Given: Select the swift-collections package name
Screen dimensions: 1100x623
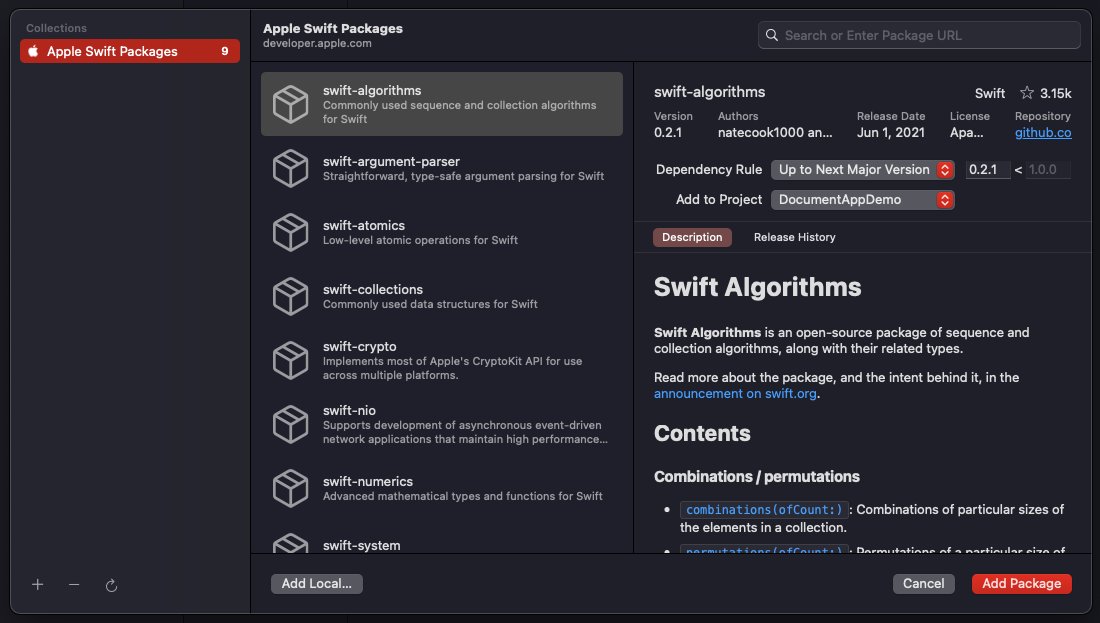Looking at the screenshot, I should (x=373, y=289).
